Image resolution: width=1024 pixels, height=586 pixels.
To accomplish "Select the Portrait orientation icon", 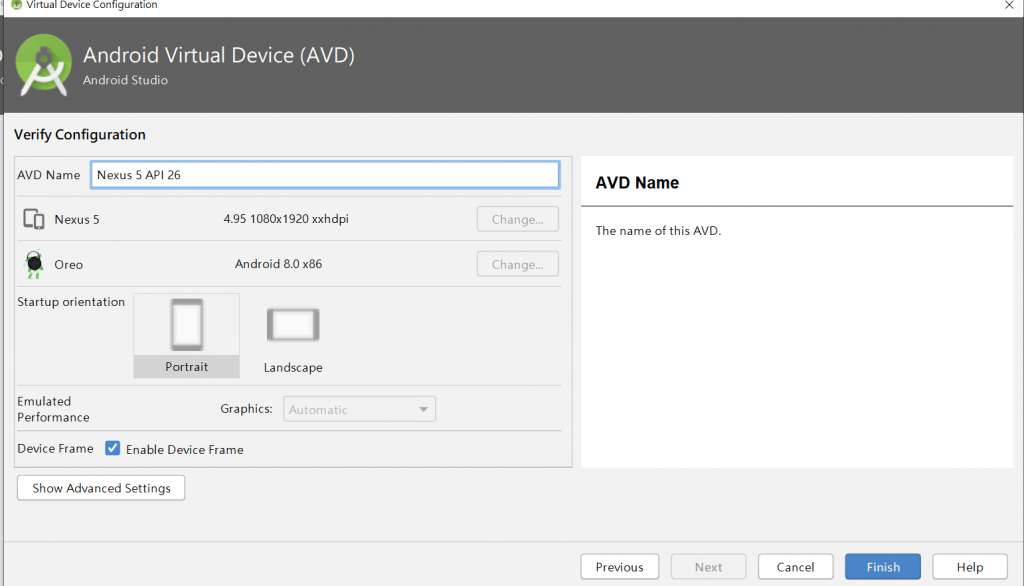I will coord(187,325).
